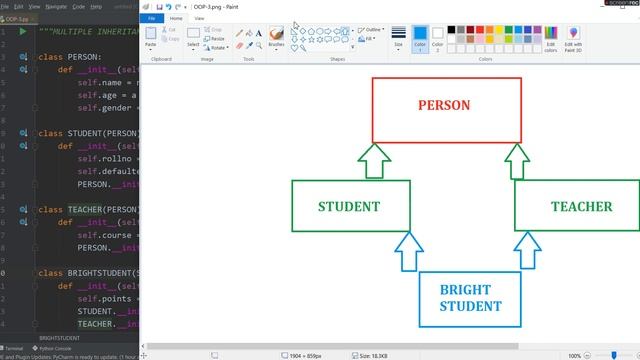640x360 pixels.
Task: Click the Redo icon in Paint title bar
Action: [x=178, y=7]
